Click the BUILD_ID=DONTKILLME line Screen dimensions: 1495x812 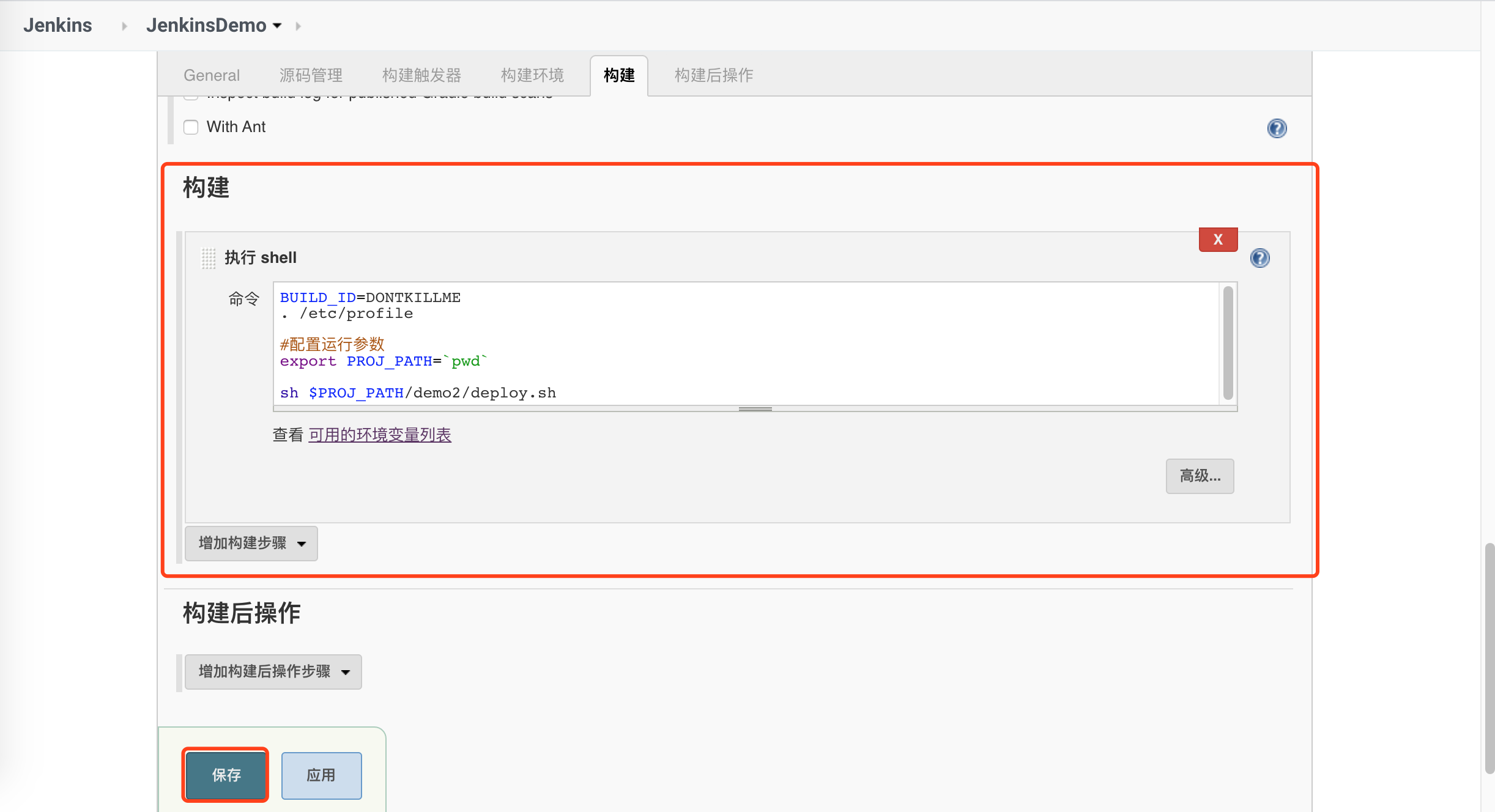[x=370, y=297]
